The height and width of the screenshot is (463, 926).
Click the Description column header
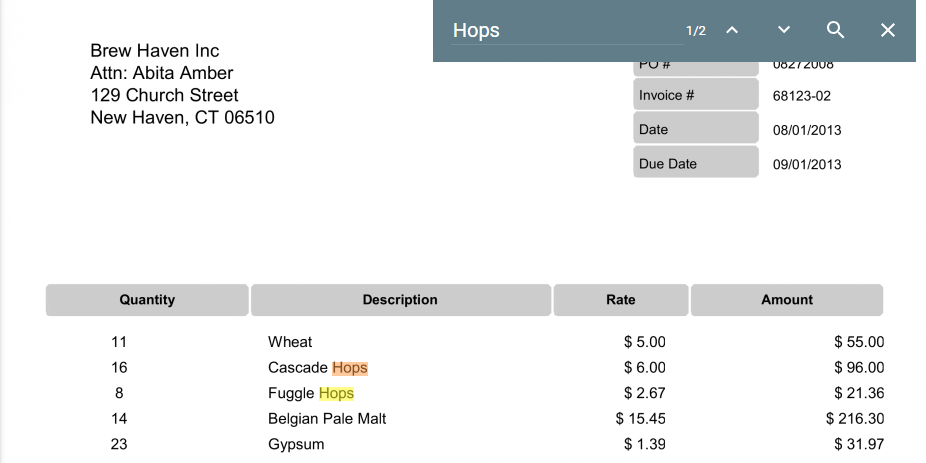tap(400, 300)
